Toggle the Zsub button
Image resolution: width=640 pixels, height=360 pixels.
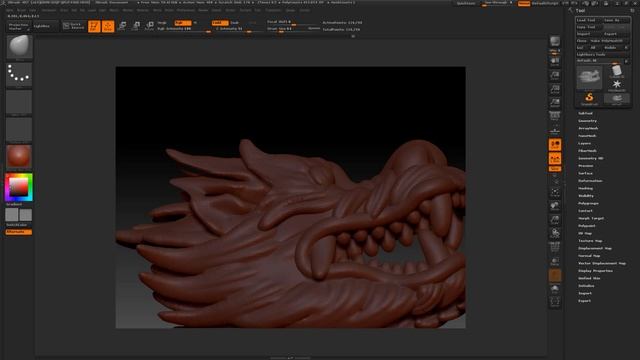pos(235,23)
